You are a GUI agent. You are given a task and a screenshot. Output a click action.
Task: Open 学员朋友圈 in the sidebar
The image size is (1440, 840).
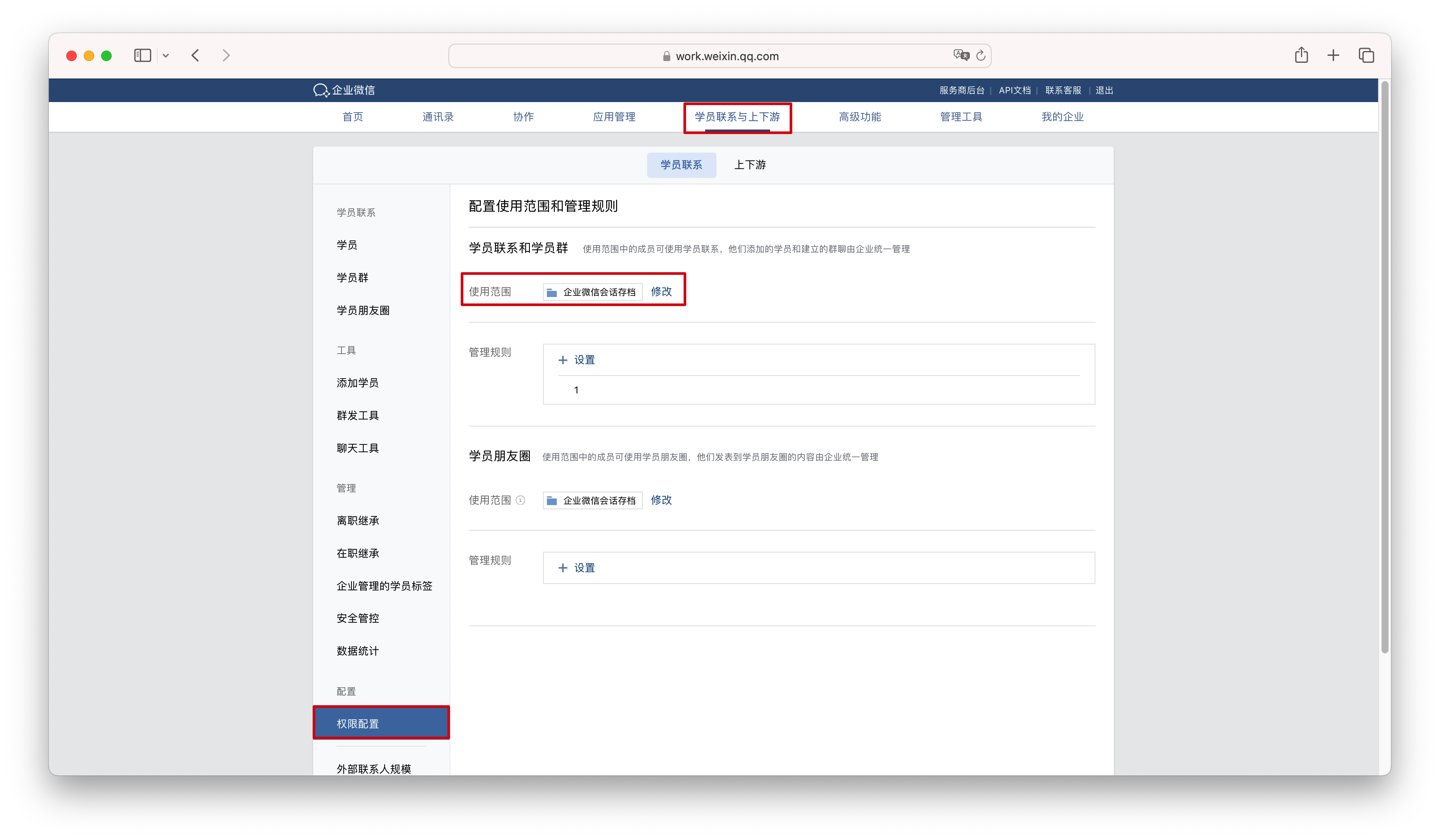[363, 310]
